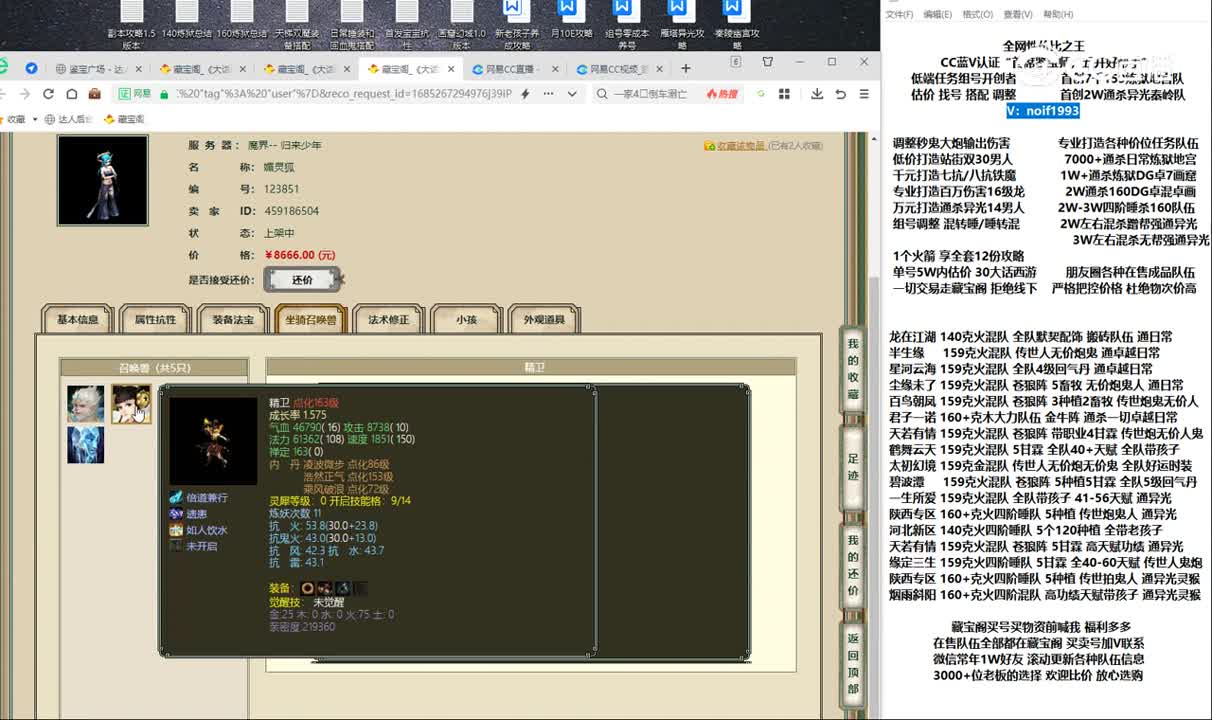1212x720 pixels.
Task: Click the browser home icon
Action: (x=71, y=94)
